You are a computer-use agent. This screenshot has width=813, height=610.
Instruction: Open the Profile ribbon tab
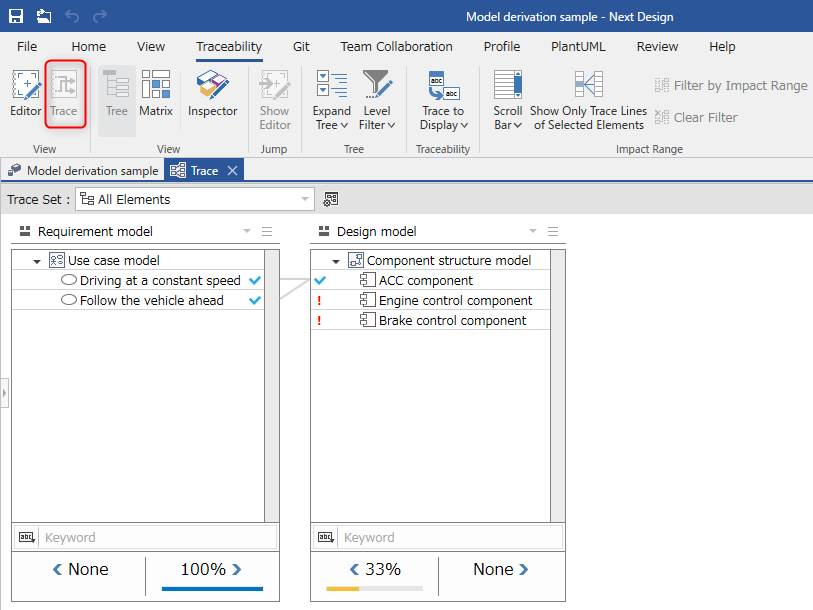point(502,47)
